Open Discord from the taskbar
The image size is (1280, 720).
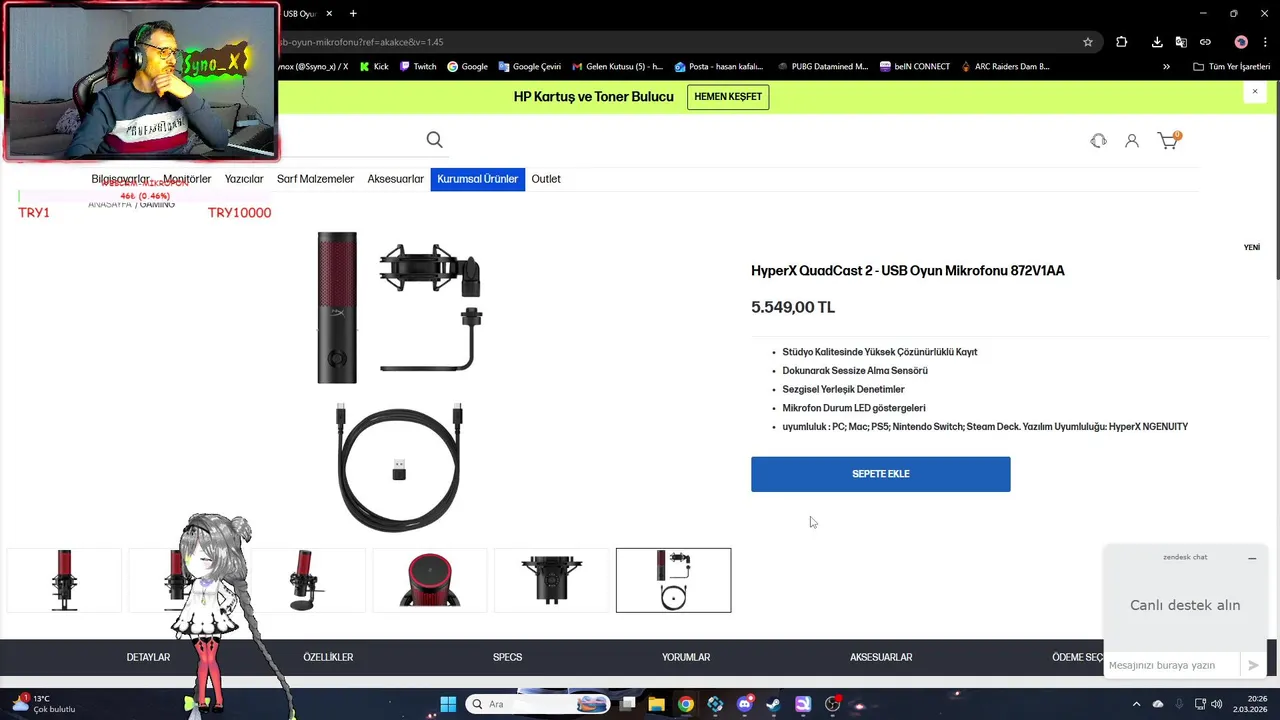[x=744, y=704]
